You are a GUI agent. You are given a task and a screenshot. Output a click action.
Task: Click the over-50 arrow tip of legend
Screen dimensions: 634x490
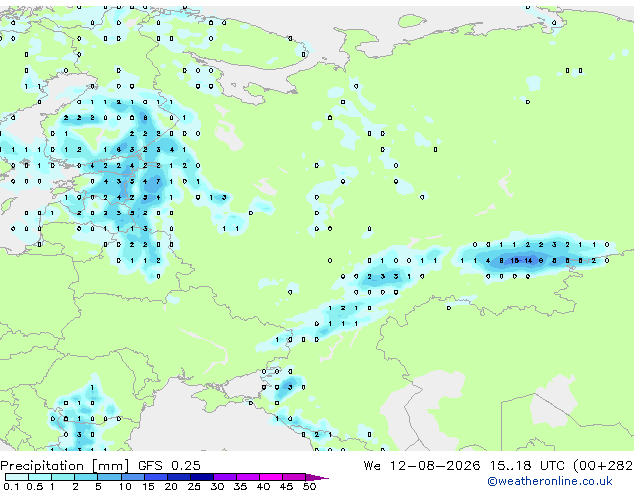point(317,477)
